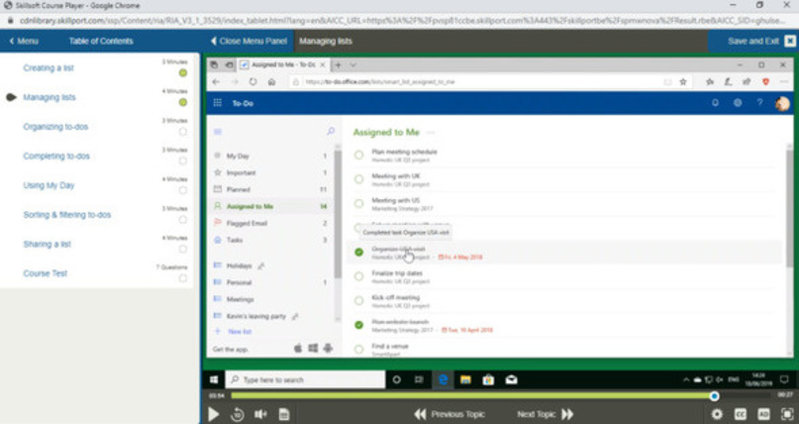Open the Organizing to-dos topic
Image resolution: width=799 pixels, height=424 pixels.
pyautogui.click(x=56, y=126)
